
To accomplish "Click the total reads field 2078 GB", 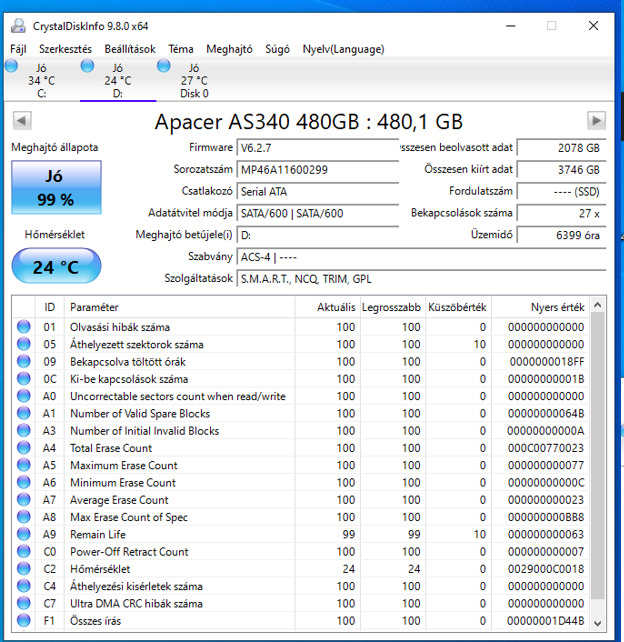I will coord(561,148).
